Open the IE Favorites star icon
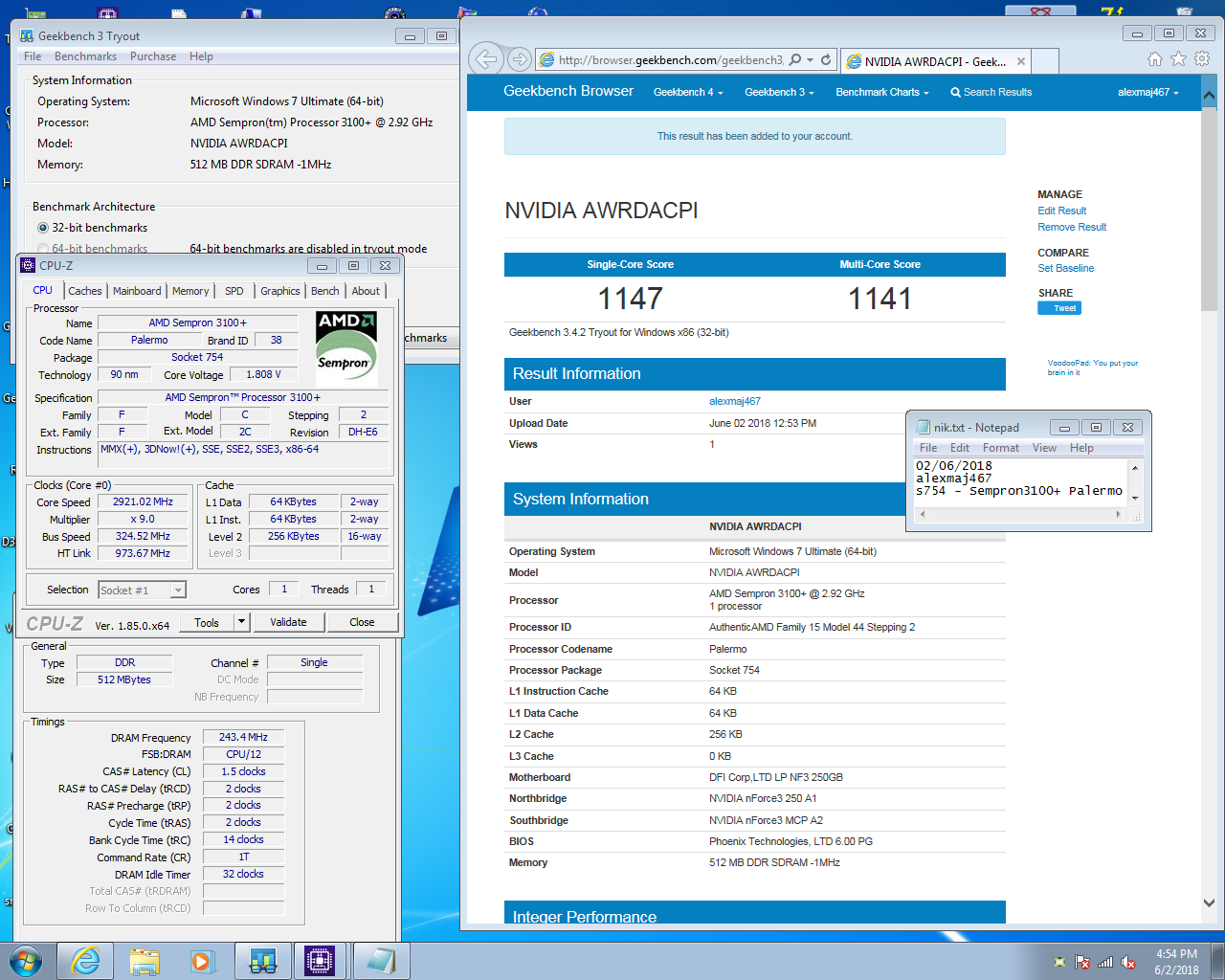 [x=1178, y=59]
